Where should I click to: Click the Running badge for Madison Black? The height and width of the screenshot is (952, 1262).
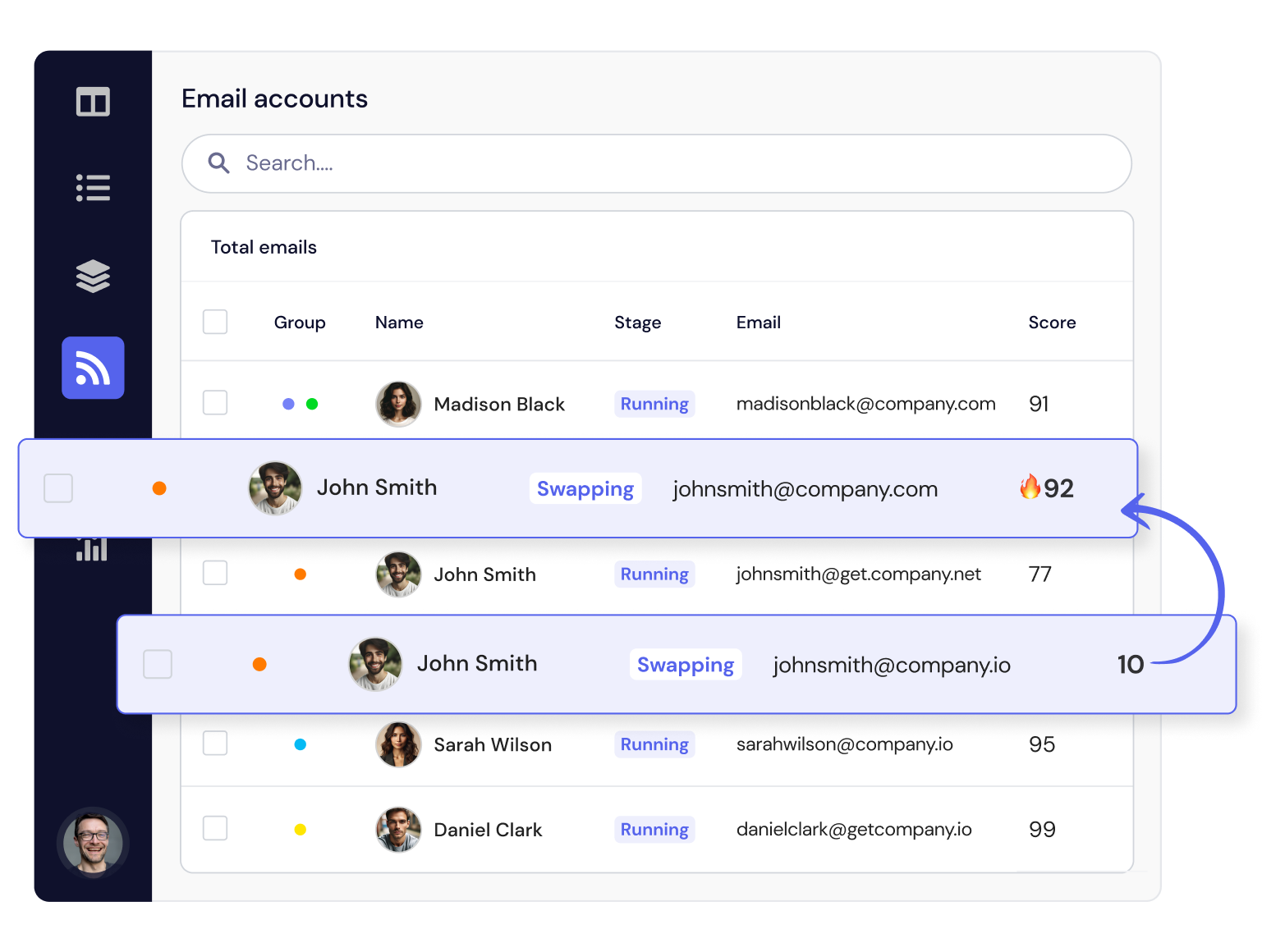click(x=654, y=404)
